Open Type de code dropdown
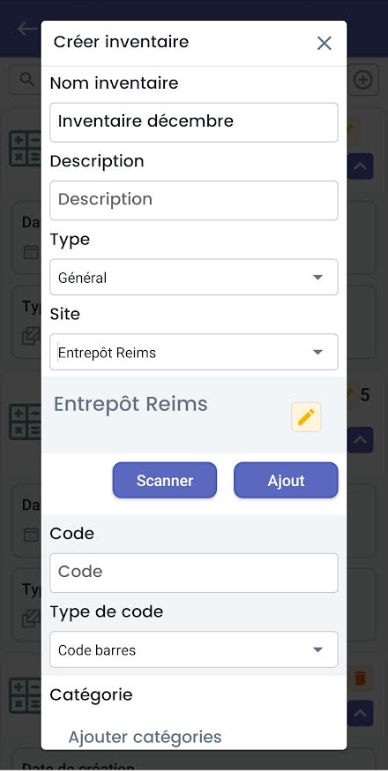Screen dimensions: 388x771 [x=194, y=650]
